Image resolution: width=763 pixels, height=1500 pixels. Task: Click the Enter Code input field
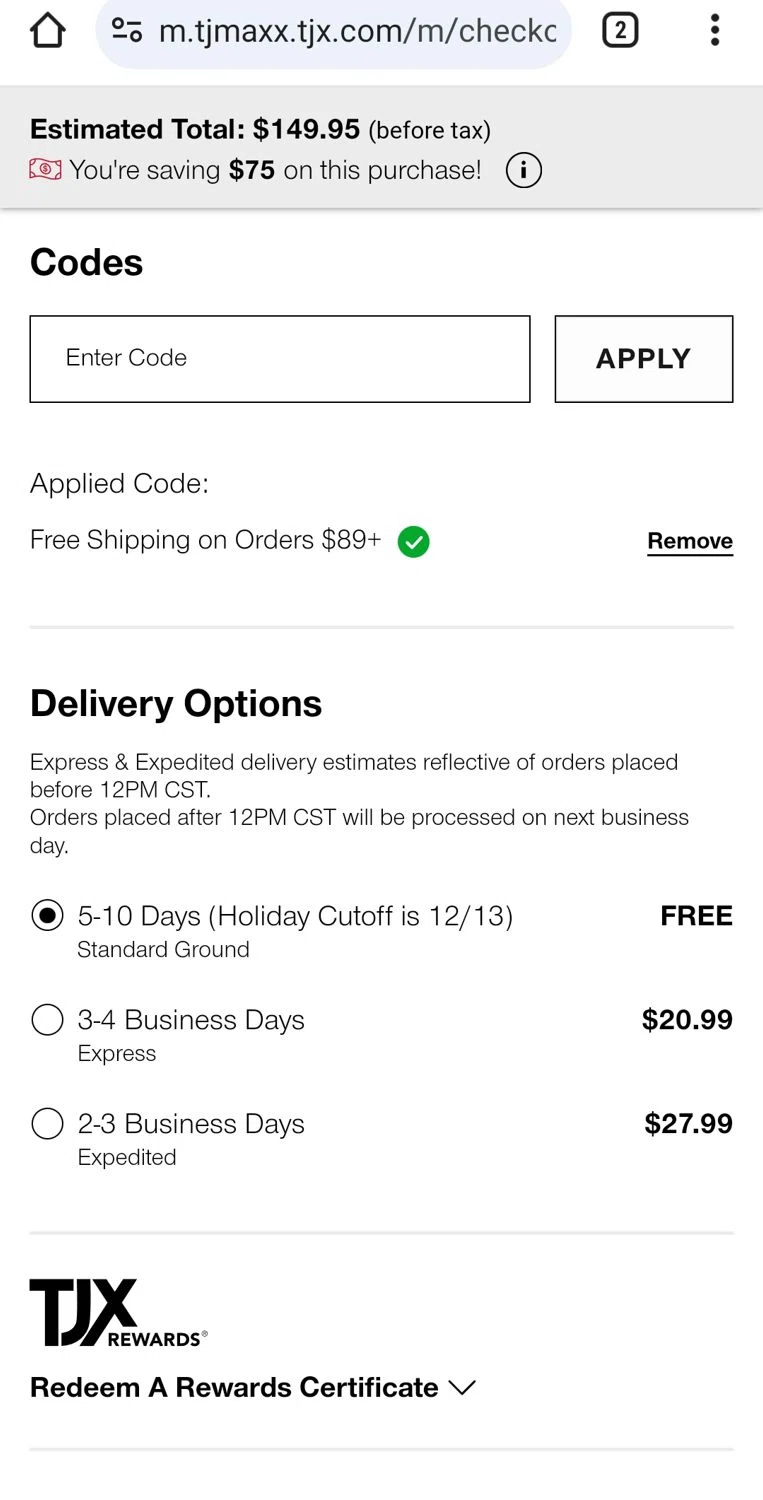(x=280, y=358)
